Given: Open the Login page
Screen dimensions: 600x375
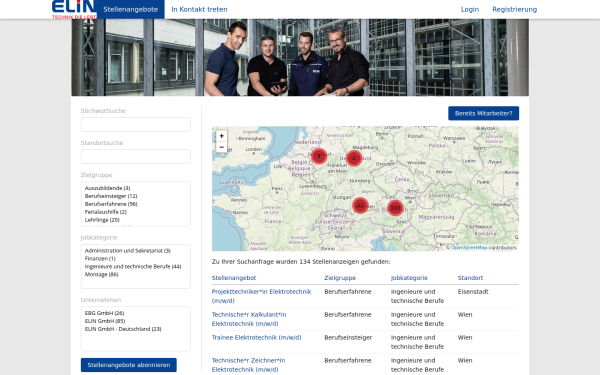Looking at the screenshot, I should point(470,10).
